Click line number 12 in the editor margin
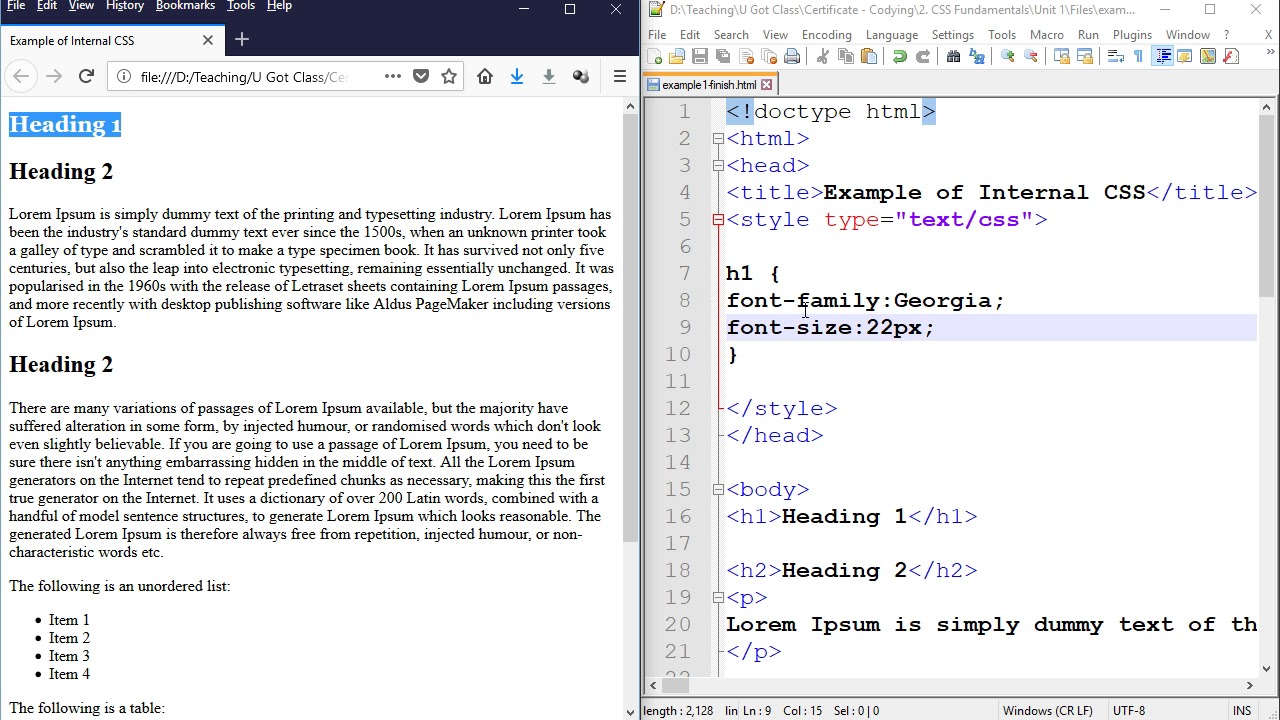 pyautogui.click(x=678, y=408)
